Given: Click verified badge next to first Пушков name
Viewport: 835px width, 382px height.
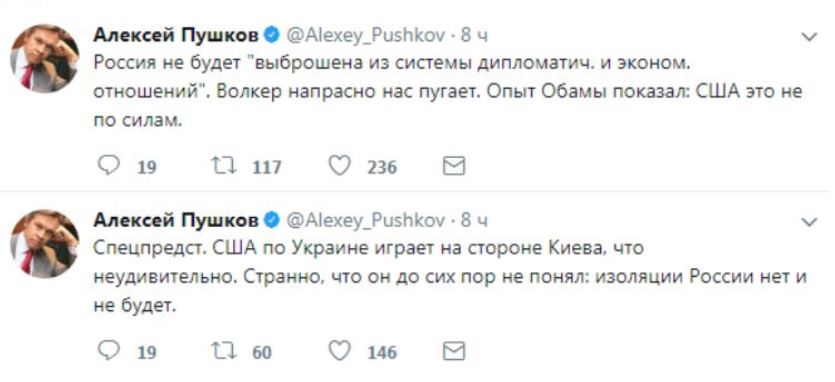Looking at the screenshot, I should [272, 36].
